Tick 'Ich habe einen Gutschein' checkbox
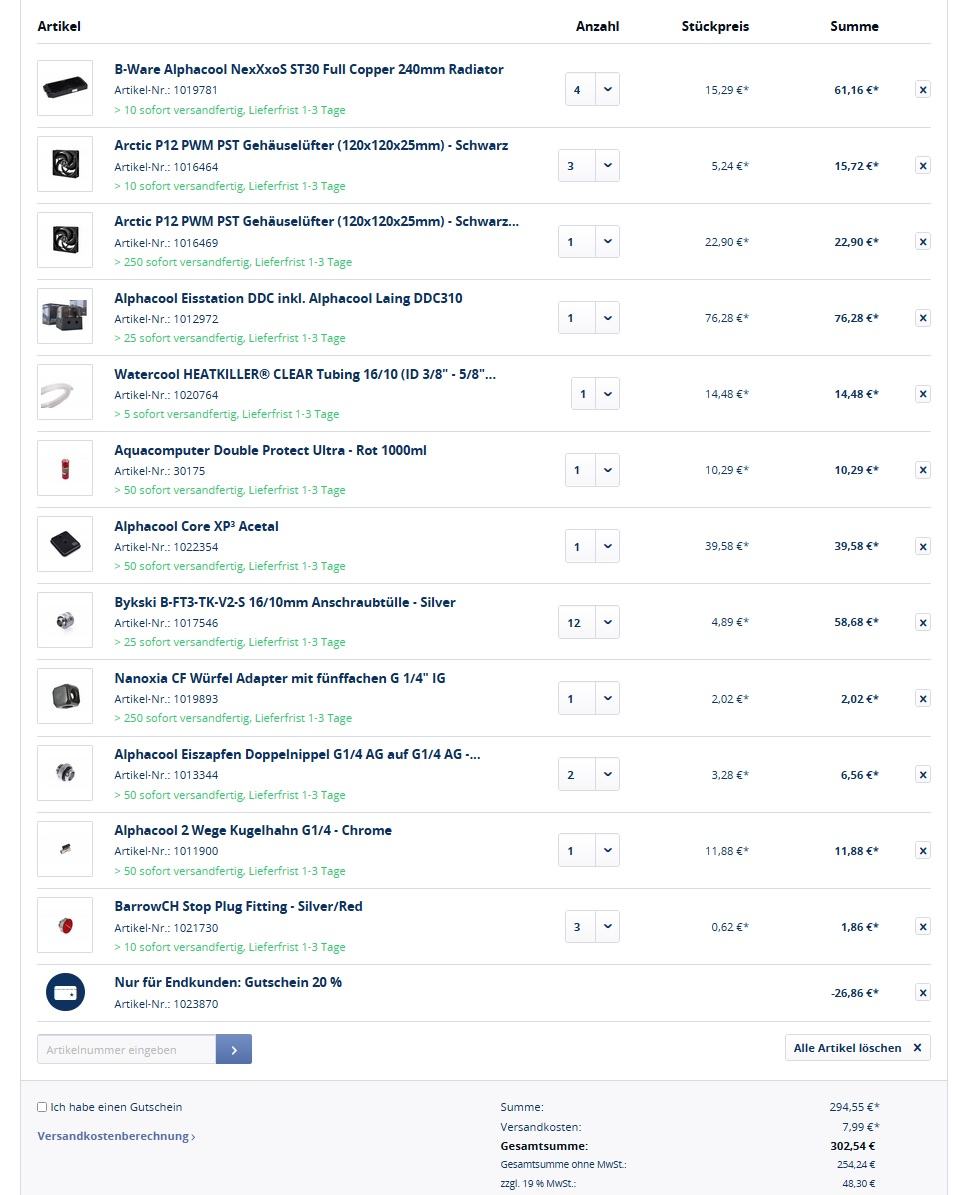 pos(42,1107)
